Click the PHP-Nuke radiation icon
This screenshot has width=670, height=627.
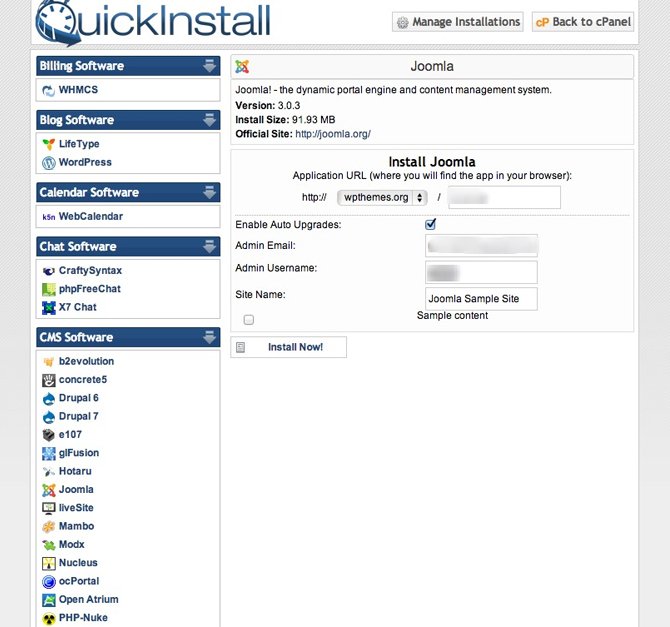pos(48,618)
